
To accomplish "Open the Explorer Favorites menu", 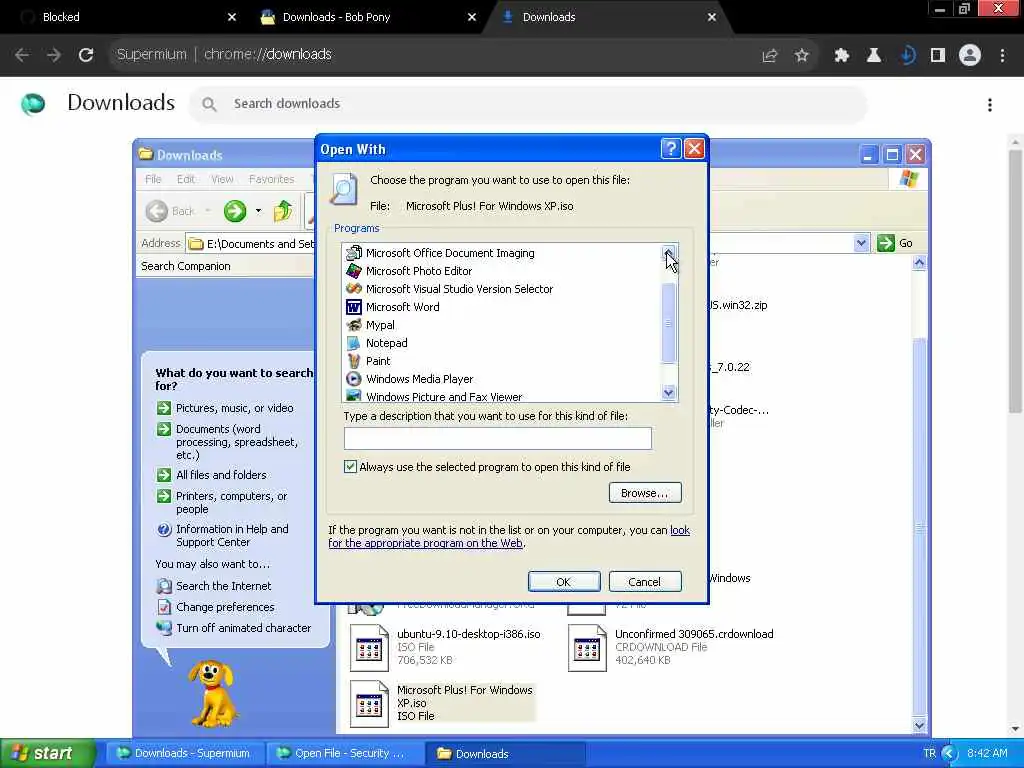I will coord(271,179).
